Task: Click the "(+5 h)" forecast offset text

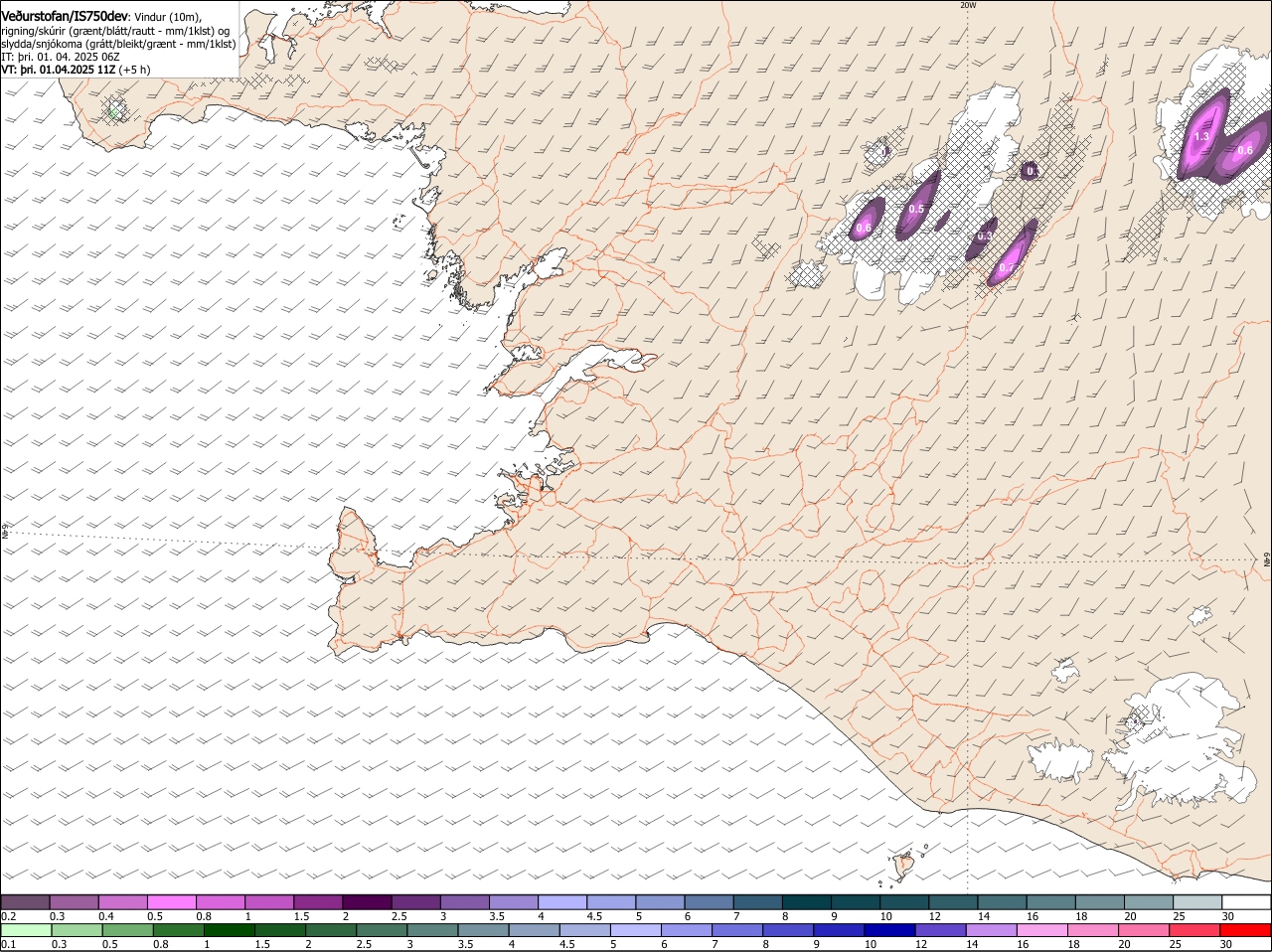Action: (x=134, y=70)
